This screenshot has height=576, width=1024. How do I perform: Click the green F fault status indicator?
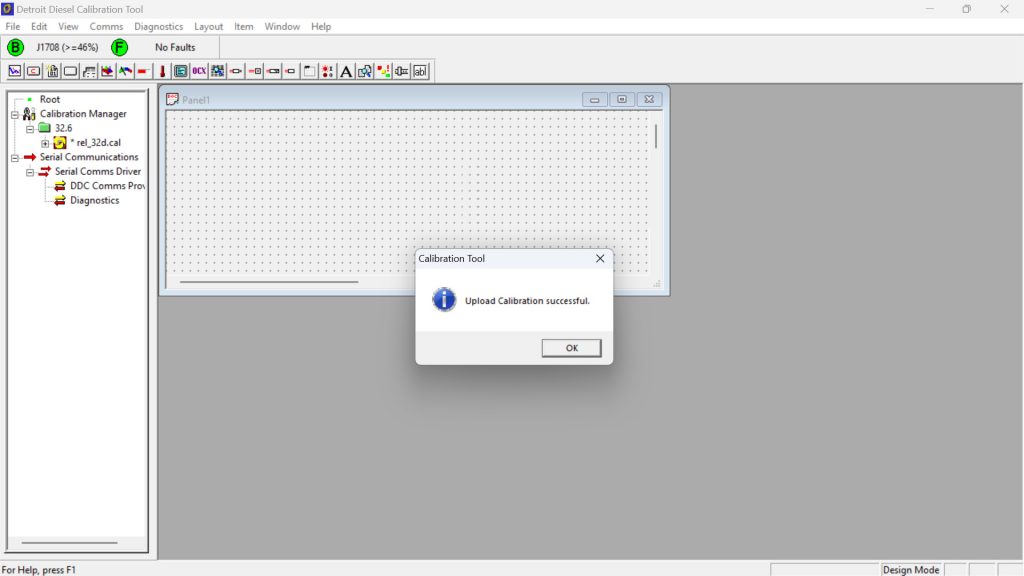point(119,46)
